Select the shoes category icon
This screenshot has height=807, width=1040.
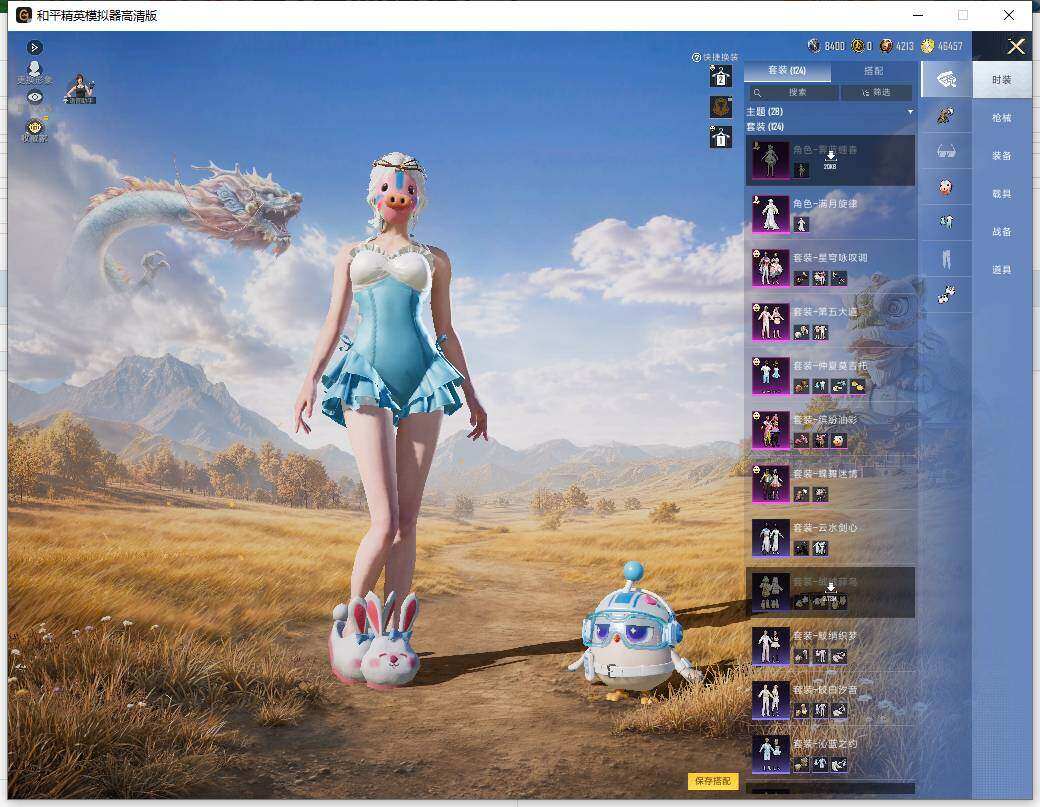(946, 294)
